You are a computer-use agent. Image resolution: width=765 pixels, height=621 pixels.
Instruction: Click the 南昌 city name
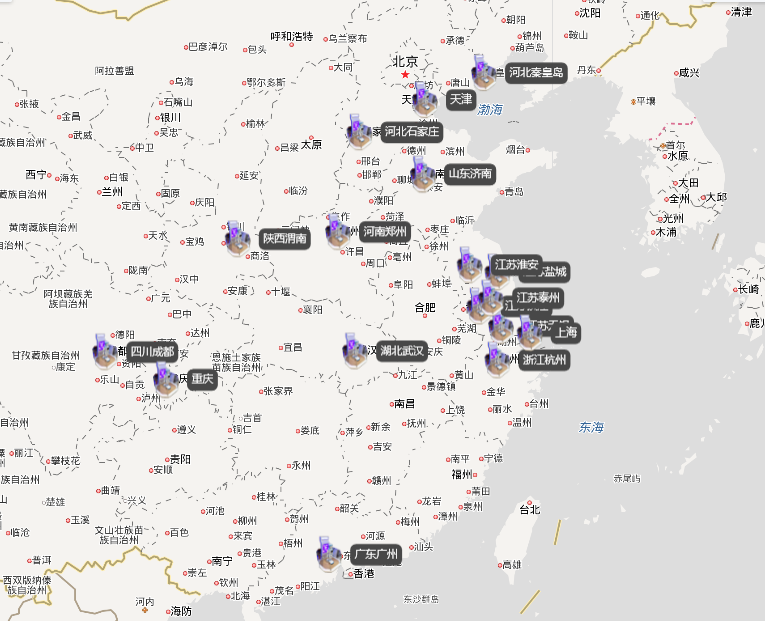(404, 403)
